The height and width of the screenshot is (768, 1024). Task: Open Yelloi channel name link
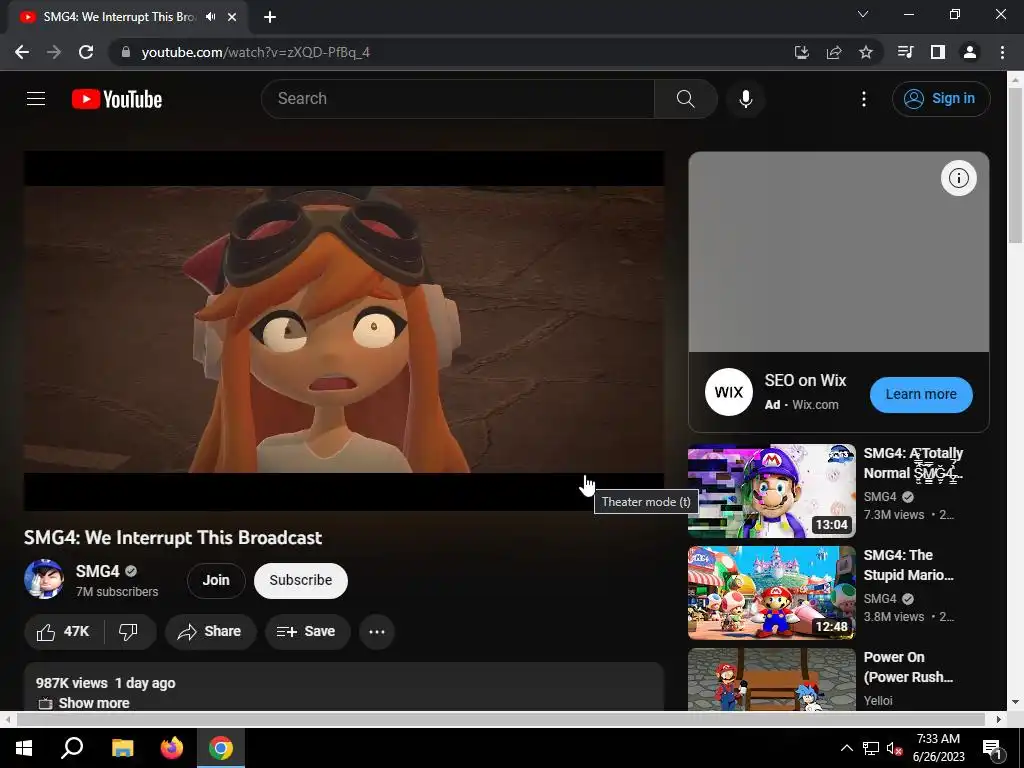(878, 701)
